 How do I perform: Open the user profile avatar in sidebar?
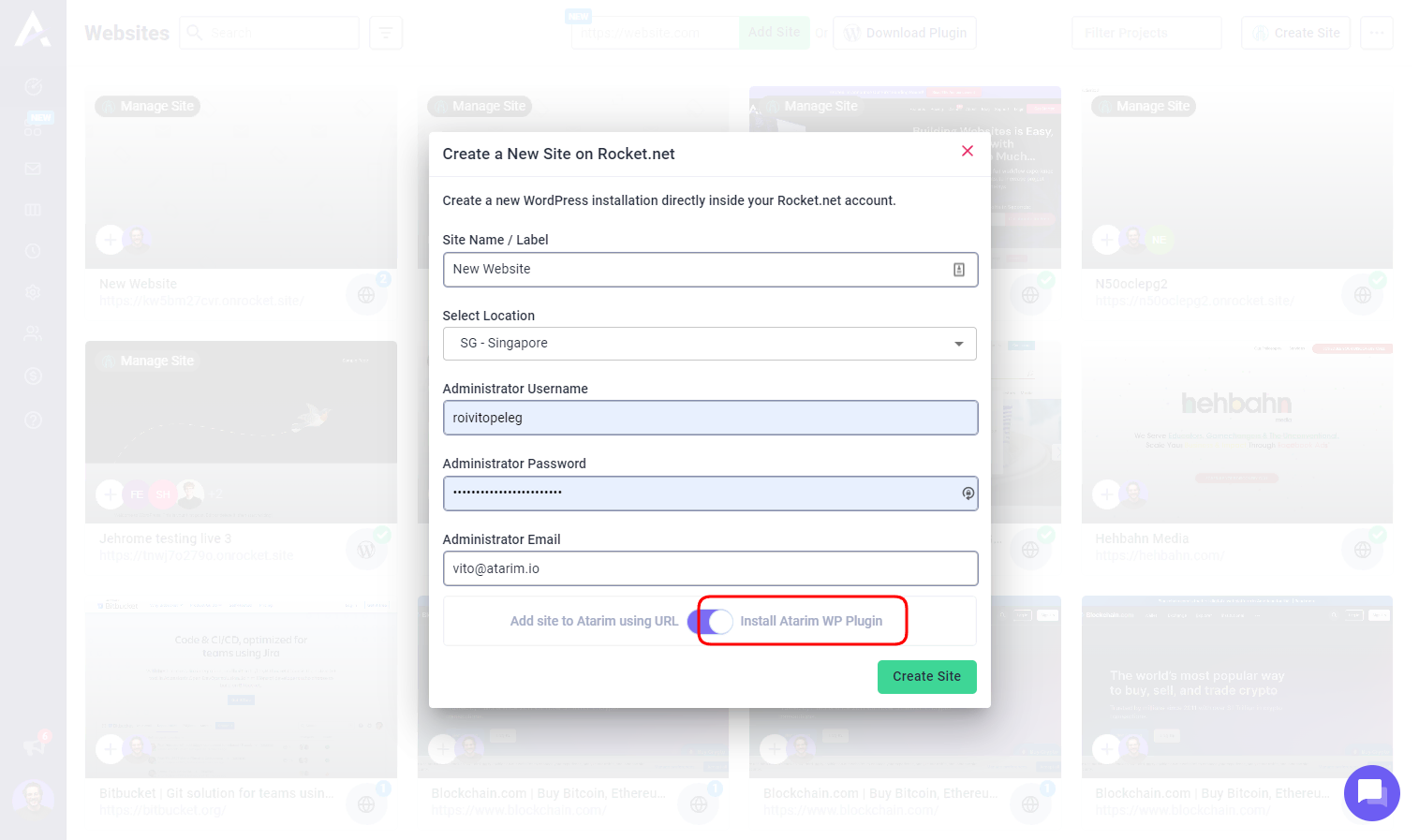[33, 797]
